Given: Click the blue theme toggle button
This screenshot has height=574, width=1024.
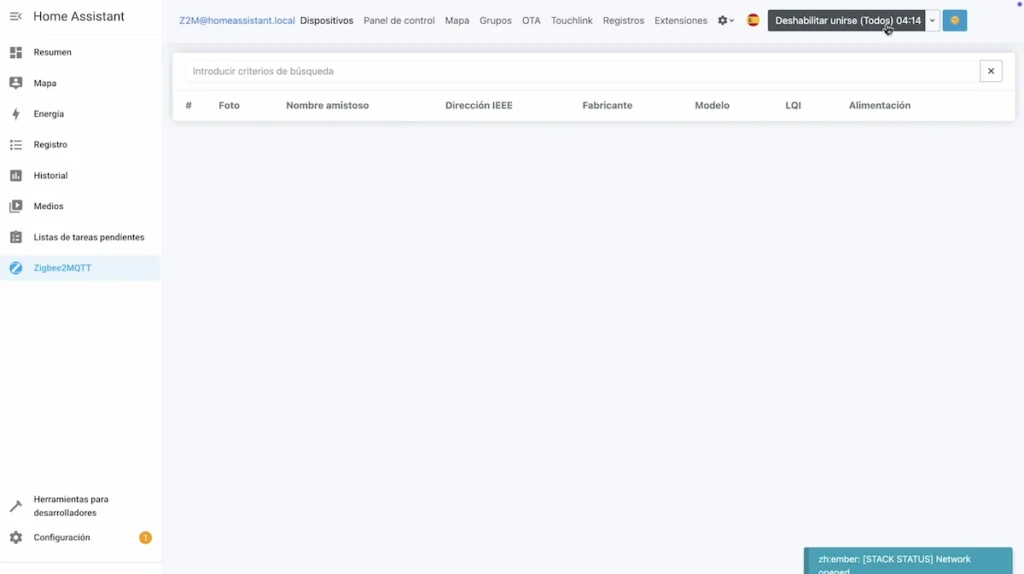Looking at the screenshot, I should [954, 20].
